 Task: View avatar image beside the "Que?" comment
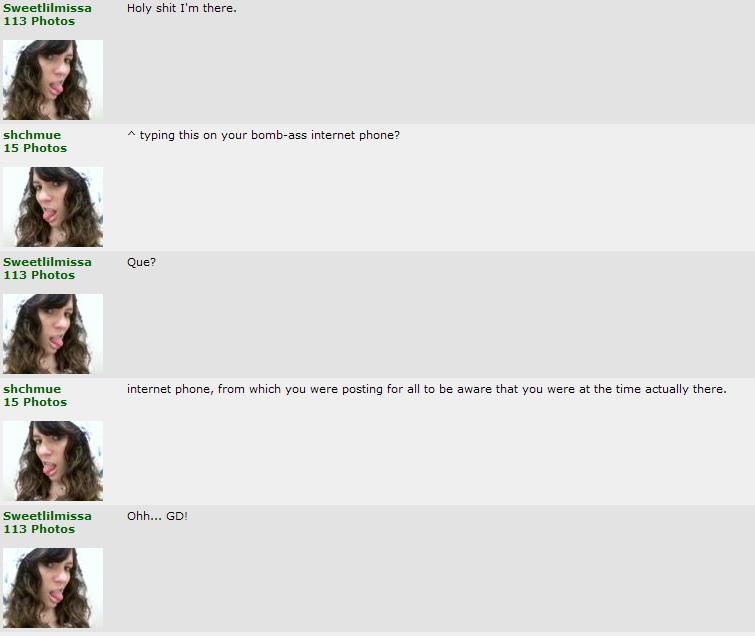(x=53, y=334)
